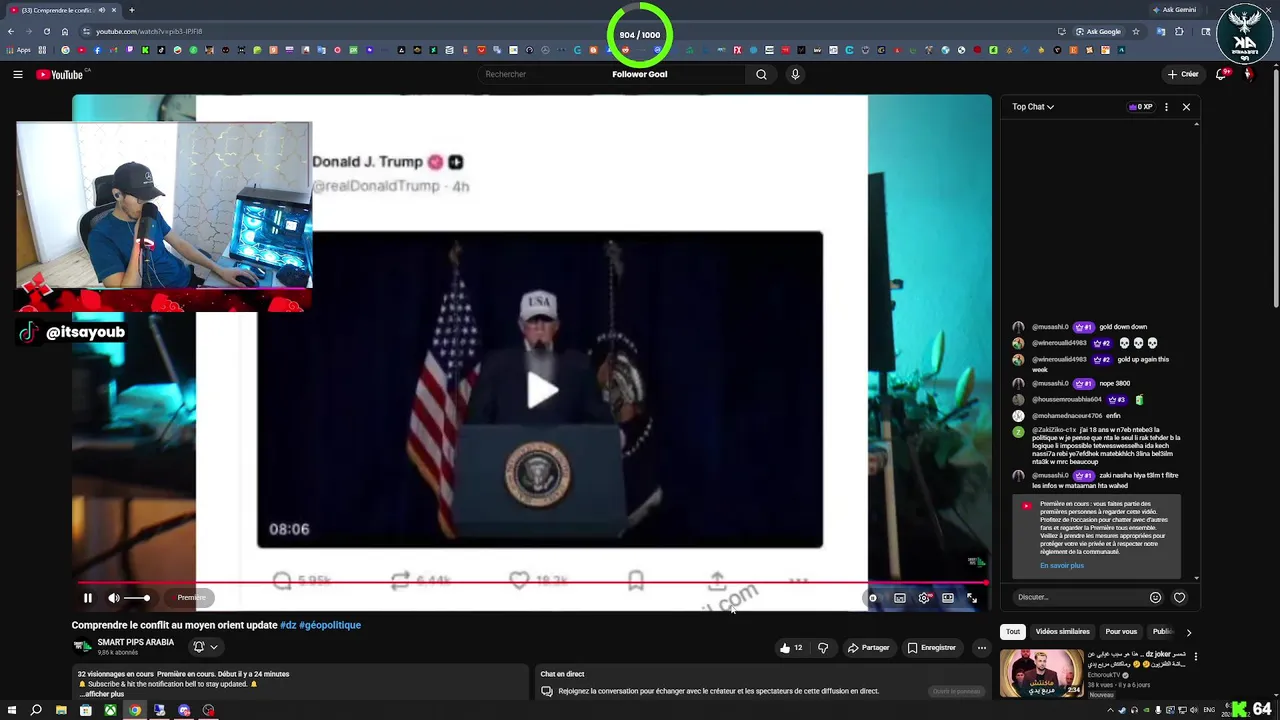Focus the Discuter chat input
Image resolution: width=1280 pixels, height=720 pixels.
tap(1078, 597)
